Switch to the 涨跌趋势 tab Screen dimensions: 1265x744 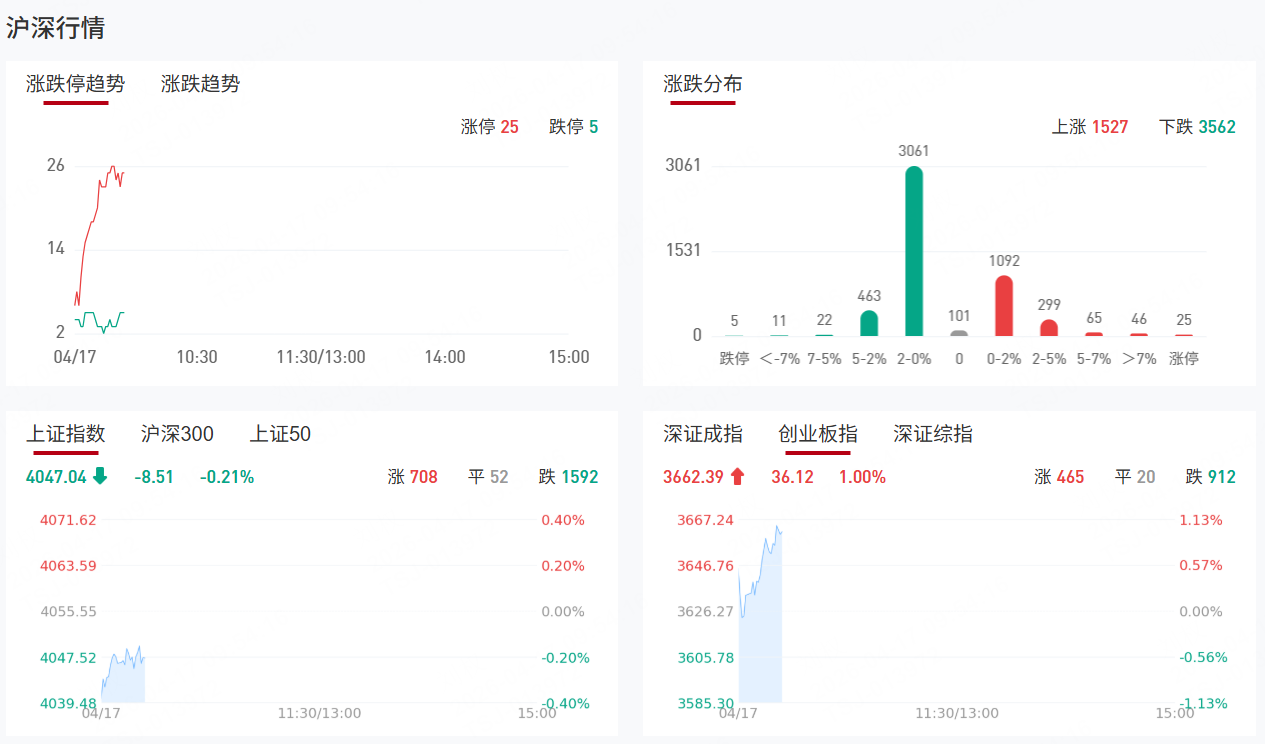(200, 84)
